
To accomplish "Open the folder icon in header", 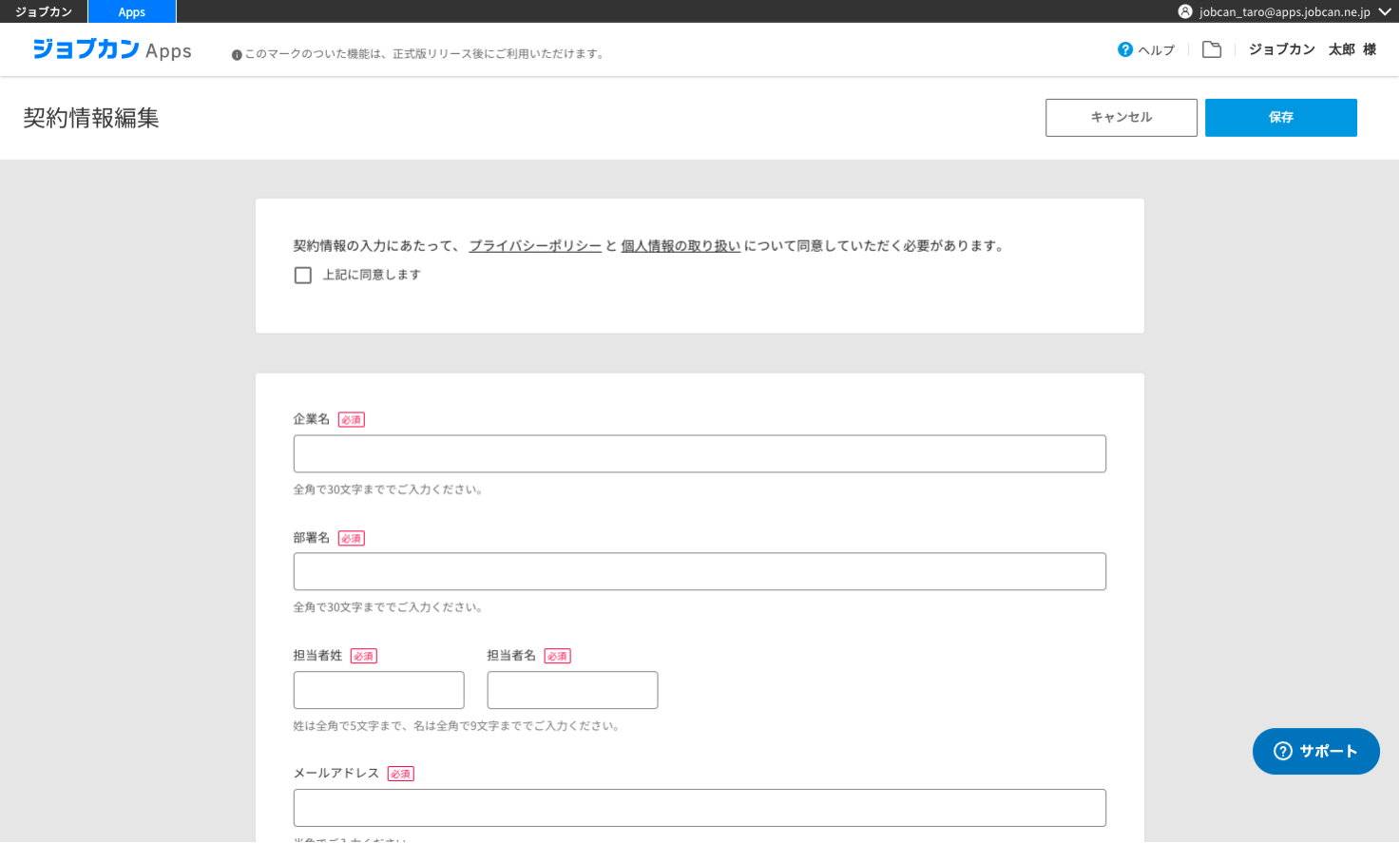I will click(x=1212, y=49).
